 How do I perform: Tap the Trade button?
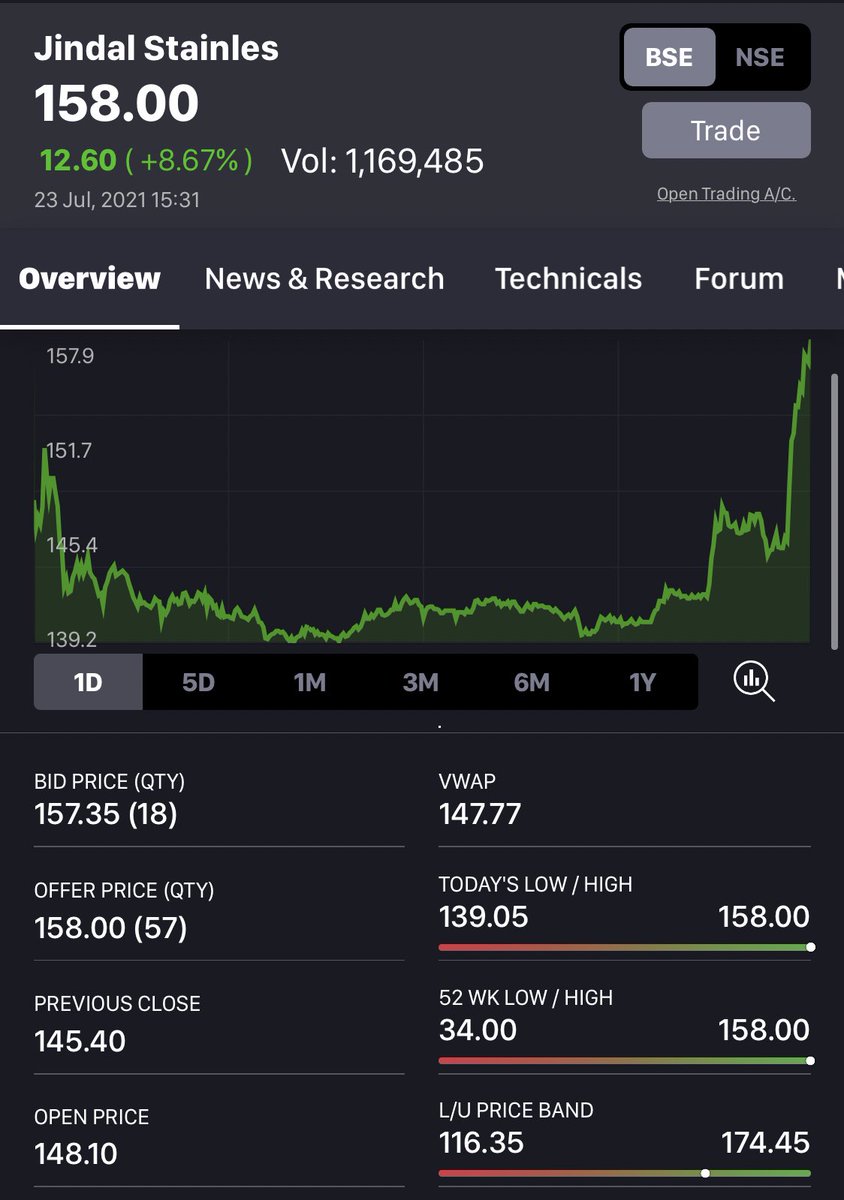[x=726, y=130]
